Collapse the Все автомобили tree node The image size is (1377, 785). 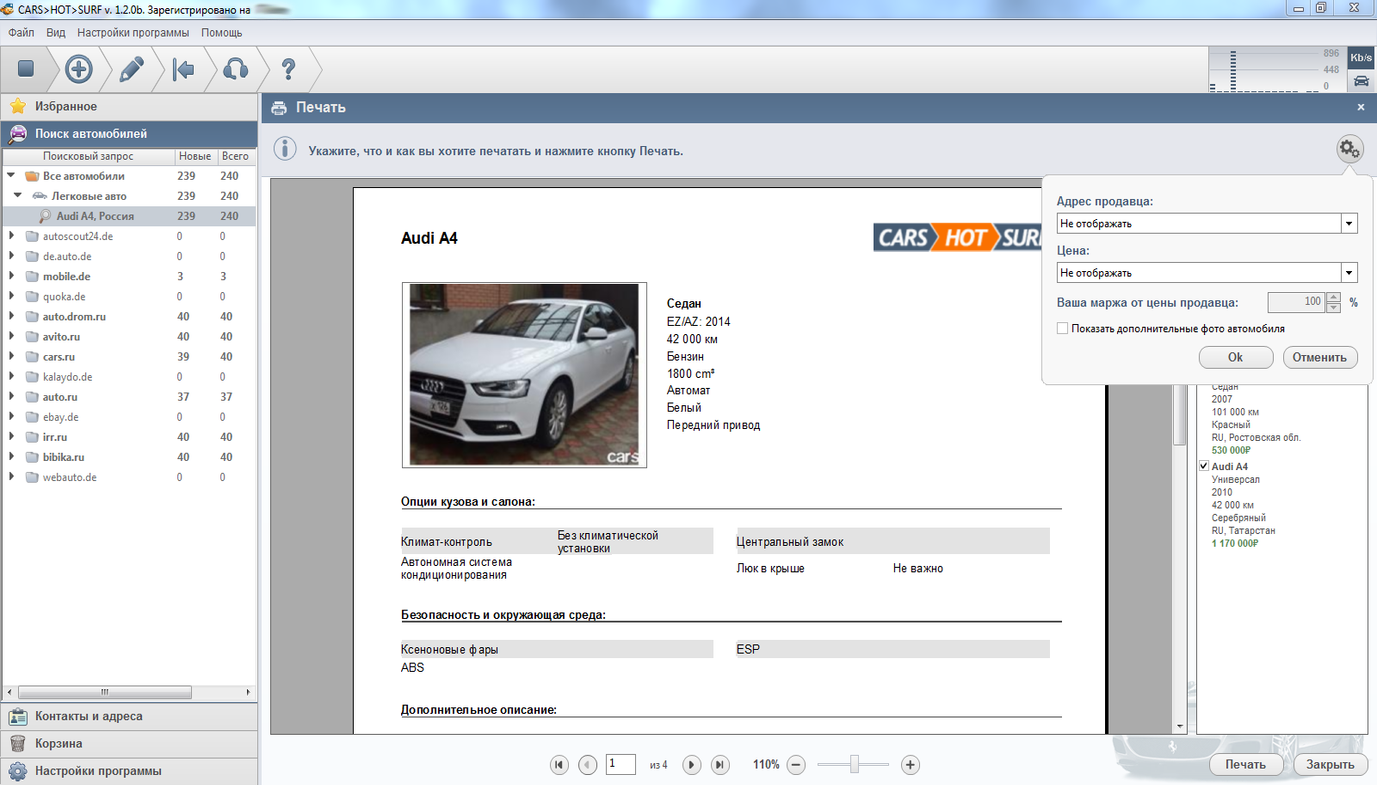click(x=11, y=176)
